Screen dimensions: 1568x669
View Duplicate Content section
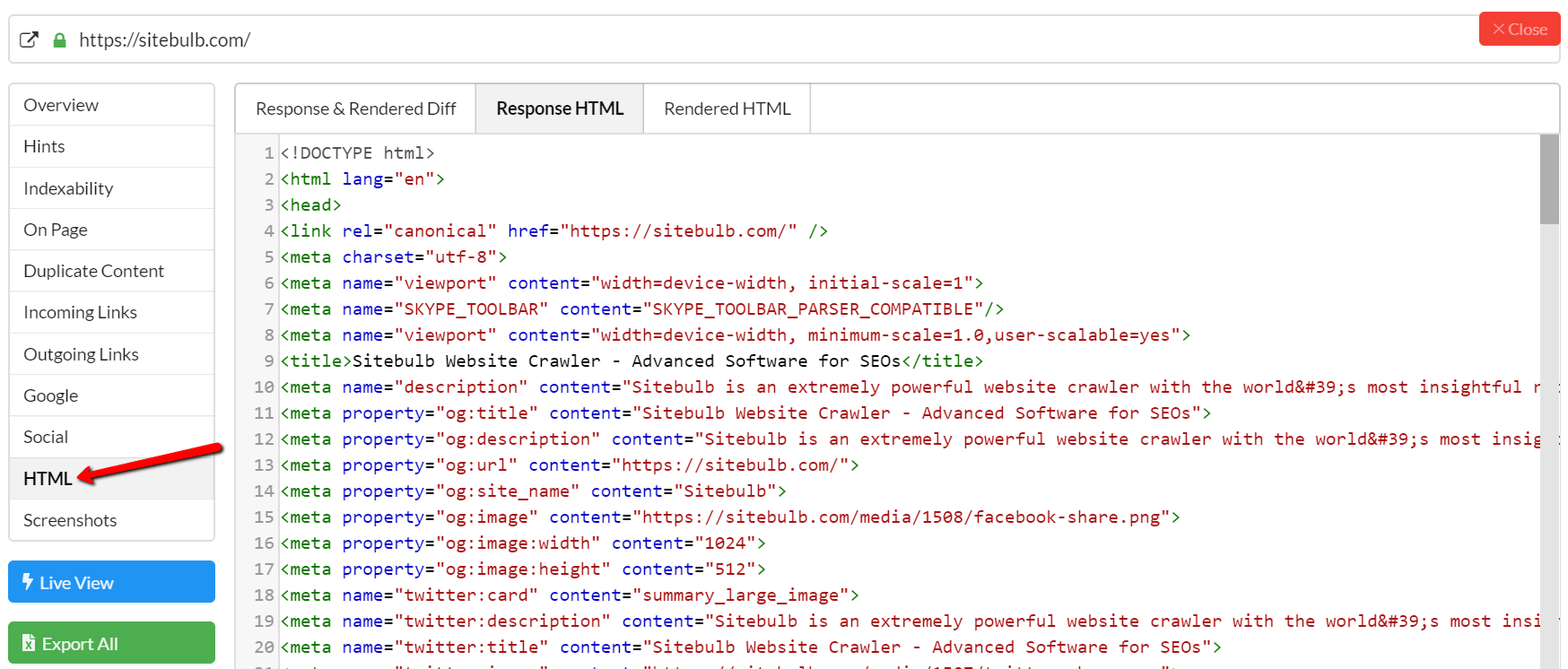pyautogui.click(x=93, y=271)
